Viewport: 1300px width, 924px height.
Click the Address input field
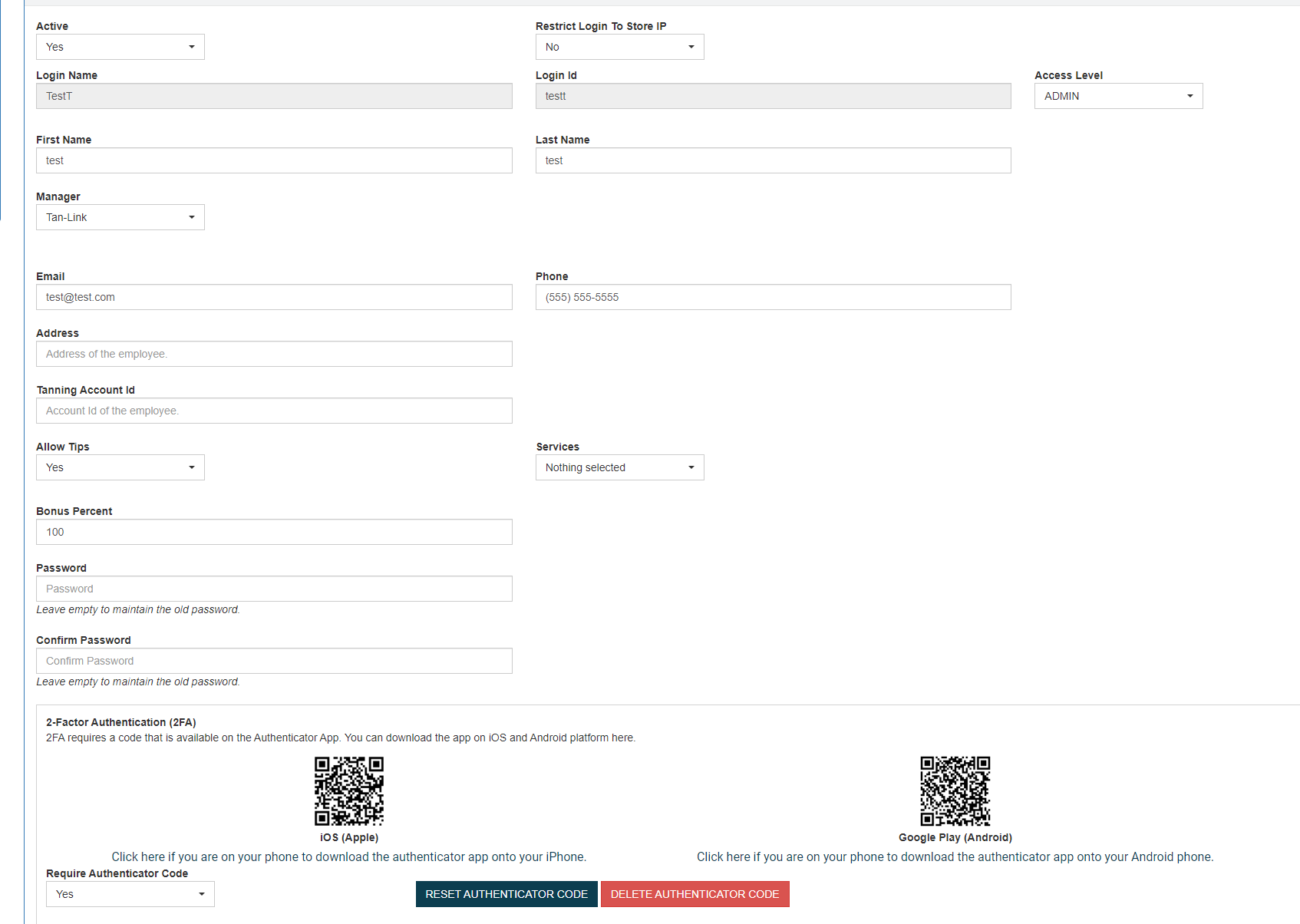(x=274, y=354)
